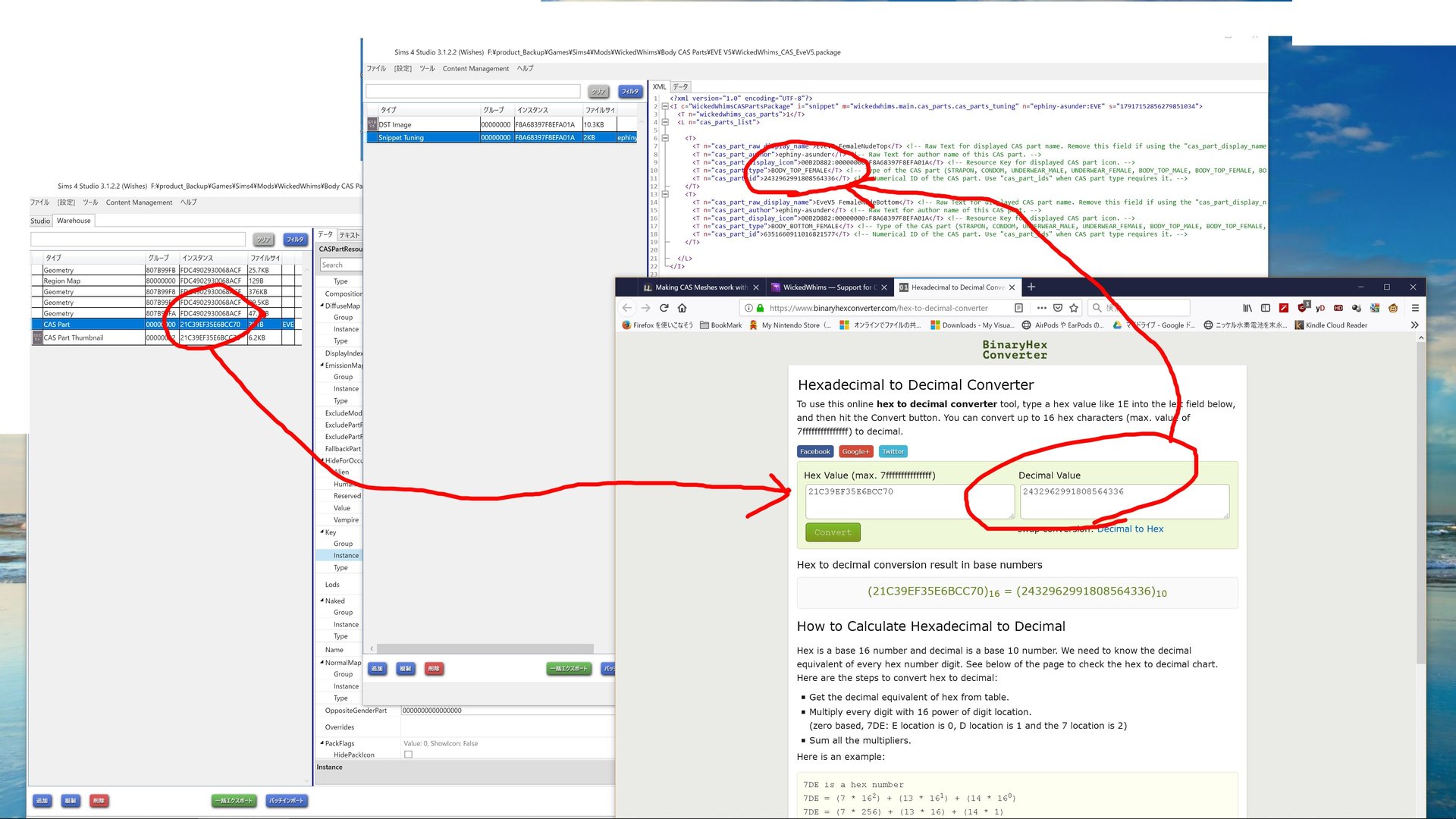
Task: Collapse XML cas_parts_list node at line 4
Action: pos(665,122)
